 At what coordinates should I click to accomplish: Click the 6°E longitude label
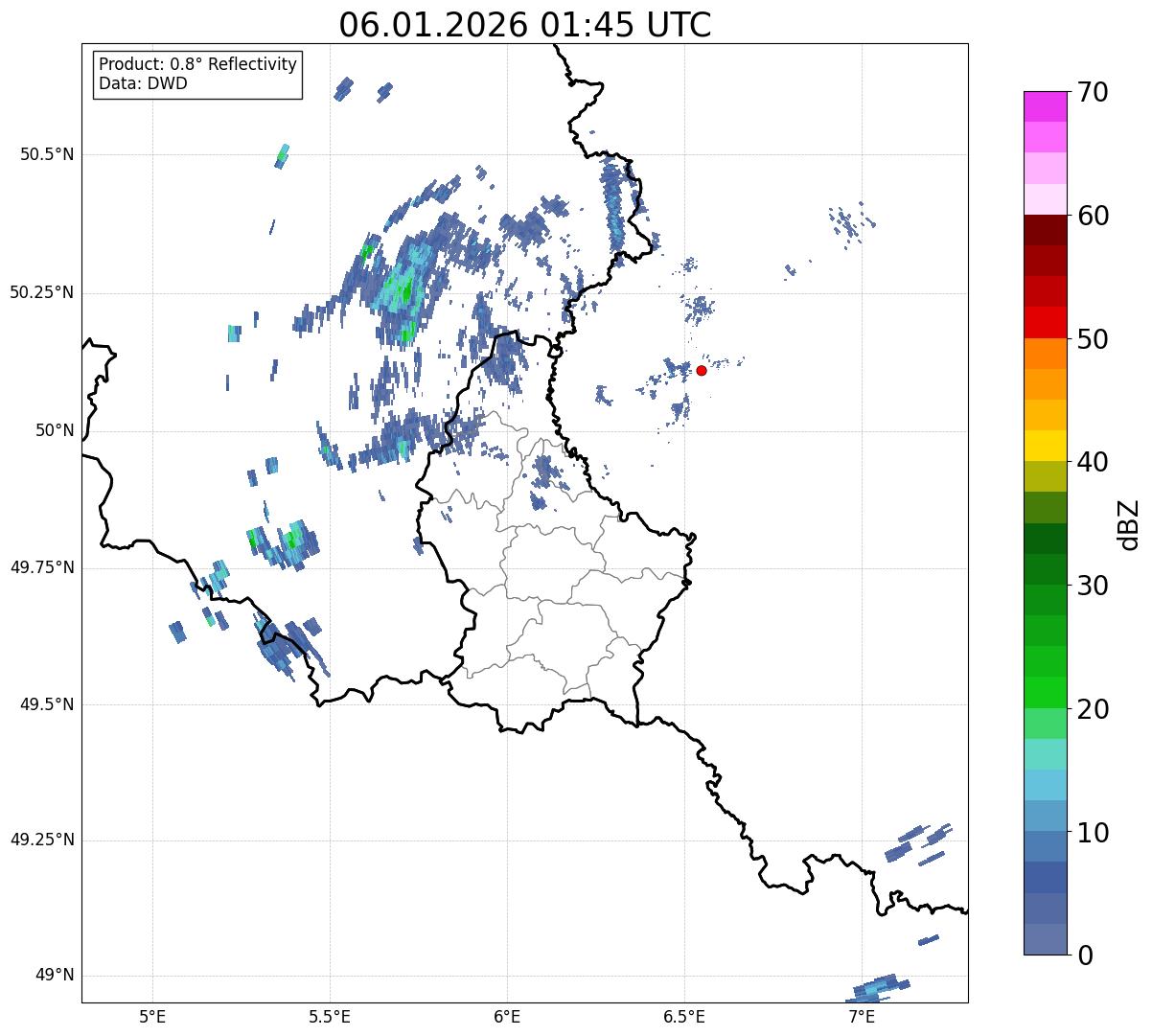tap(507, 1016)
